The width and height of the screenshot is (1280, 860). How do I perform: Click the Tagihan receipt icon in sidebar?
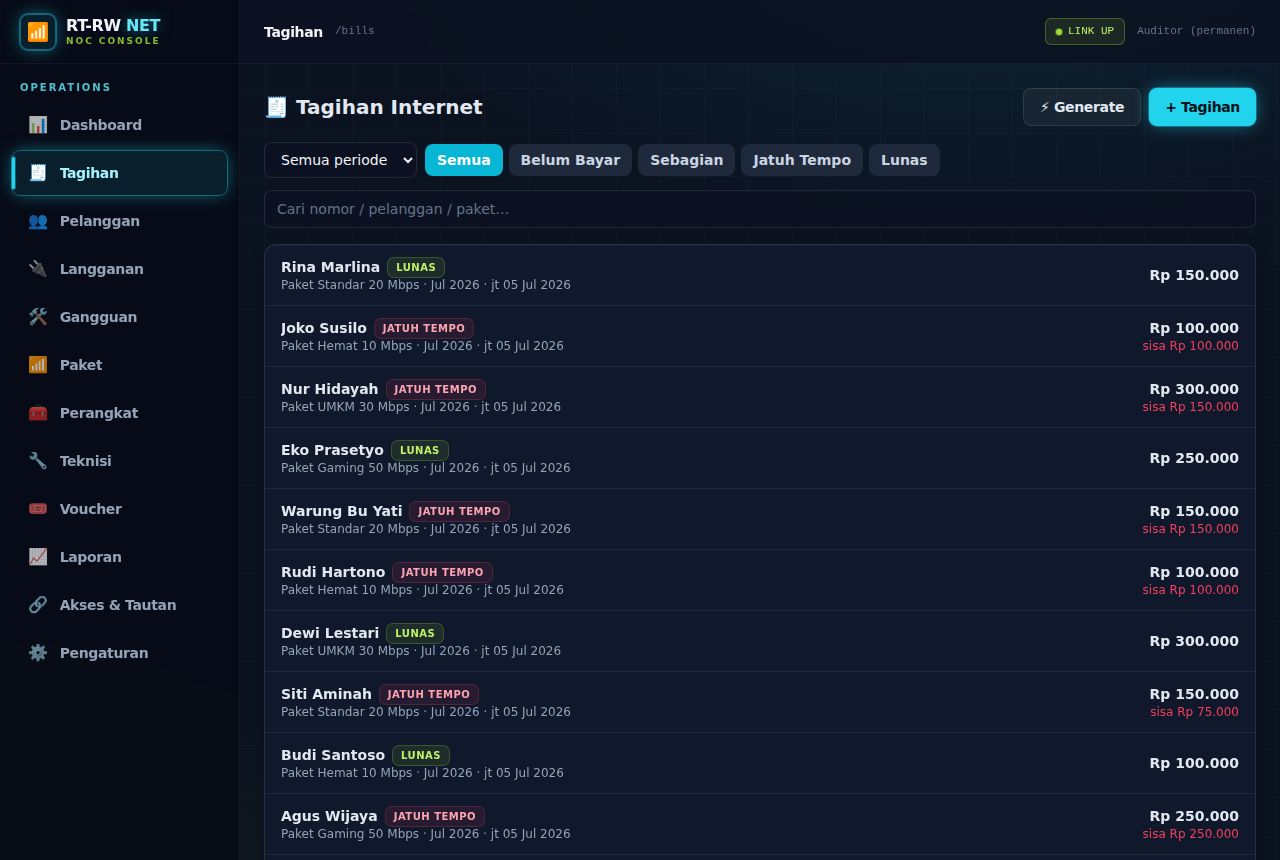[38, 173]
